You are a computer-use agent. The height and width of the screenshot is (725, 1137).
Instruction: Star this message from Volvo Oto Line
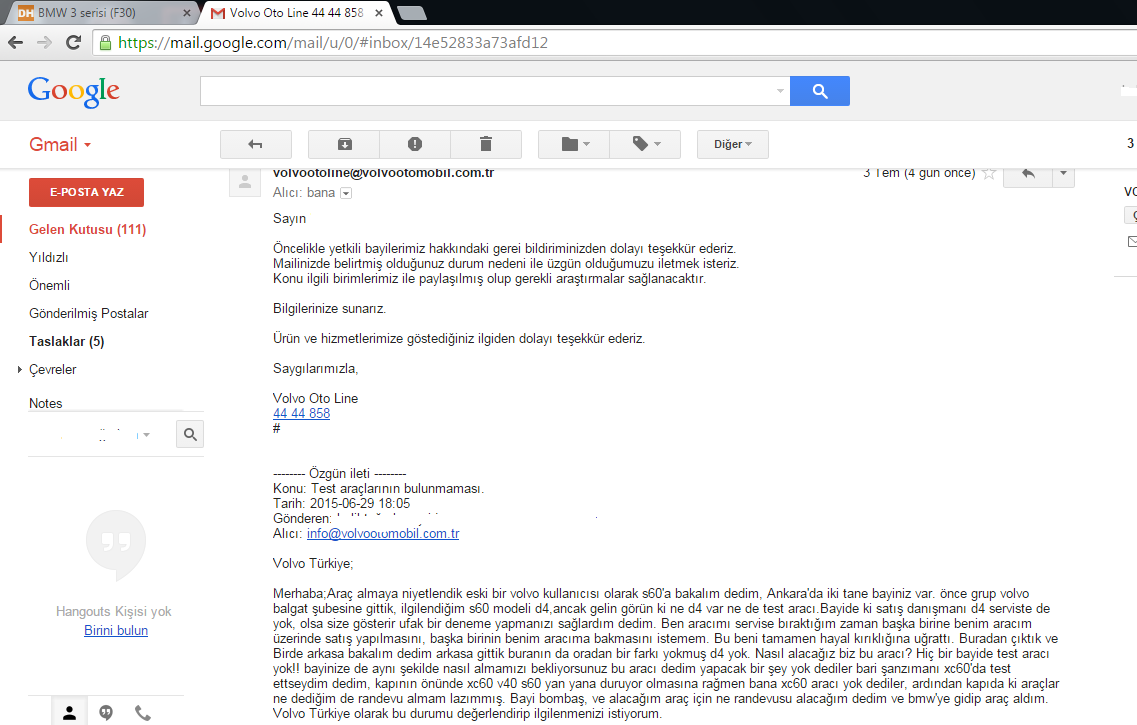coord(988,173)
